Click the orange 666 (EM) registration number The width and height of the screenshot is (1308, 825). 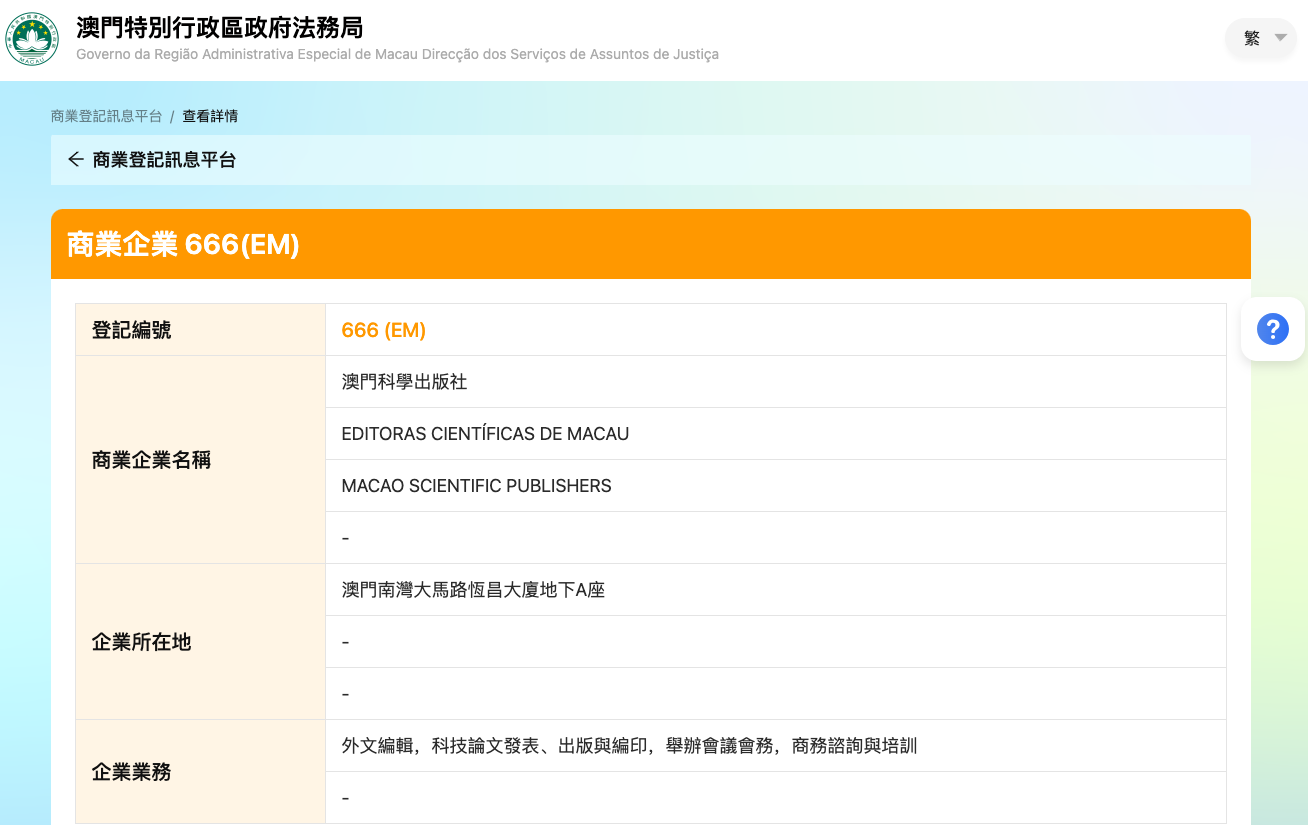383,330
